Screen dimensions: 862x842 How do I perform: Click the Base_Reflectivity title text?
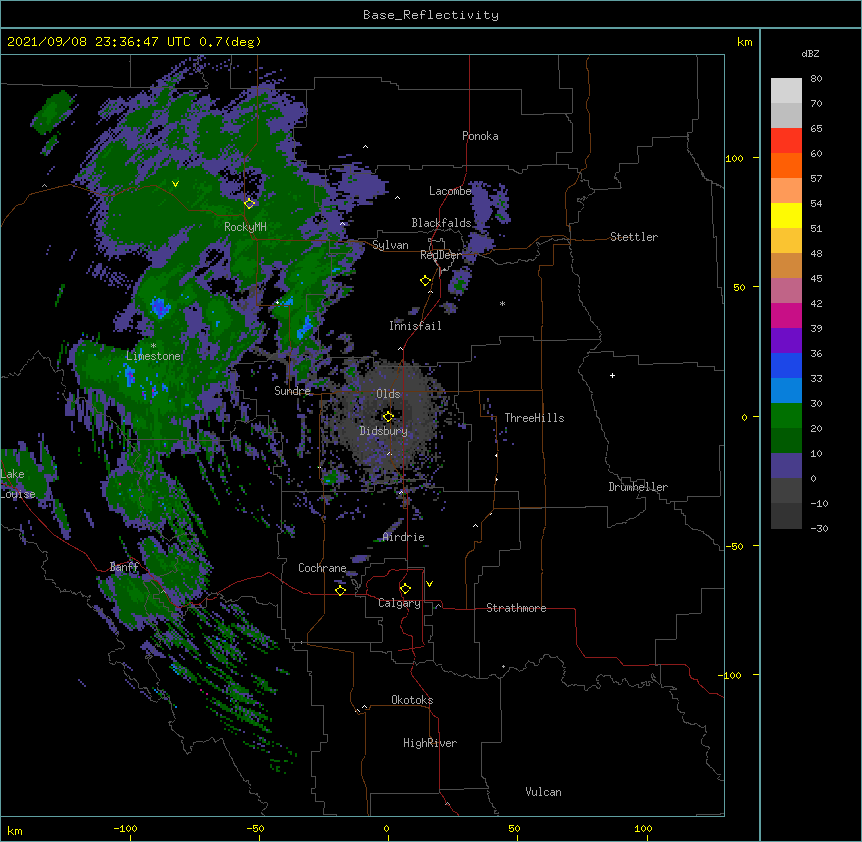pos(431,15)
